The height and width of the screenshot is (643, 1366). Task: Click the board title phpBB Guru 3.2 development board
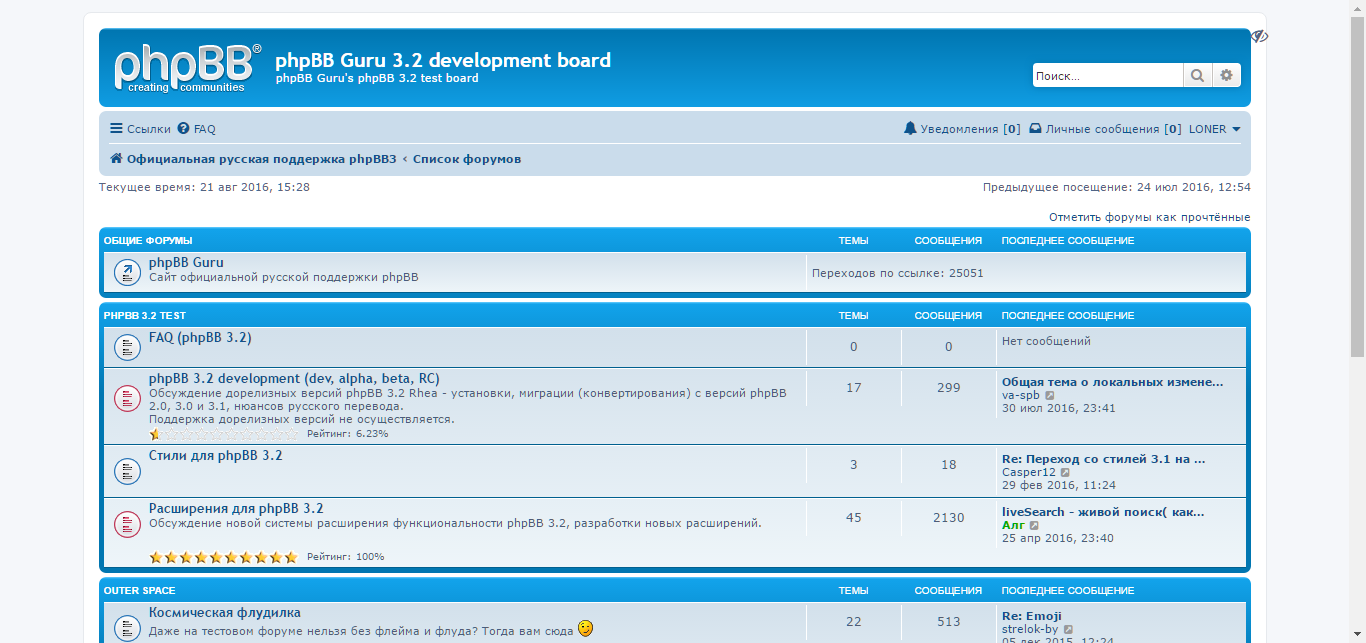point(443,60)
